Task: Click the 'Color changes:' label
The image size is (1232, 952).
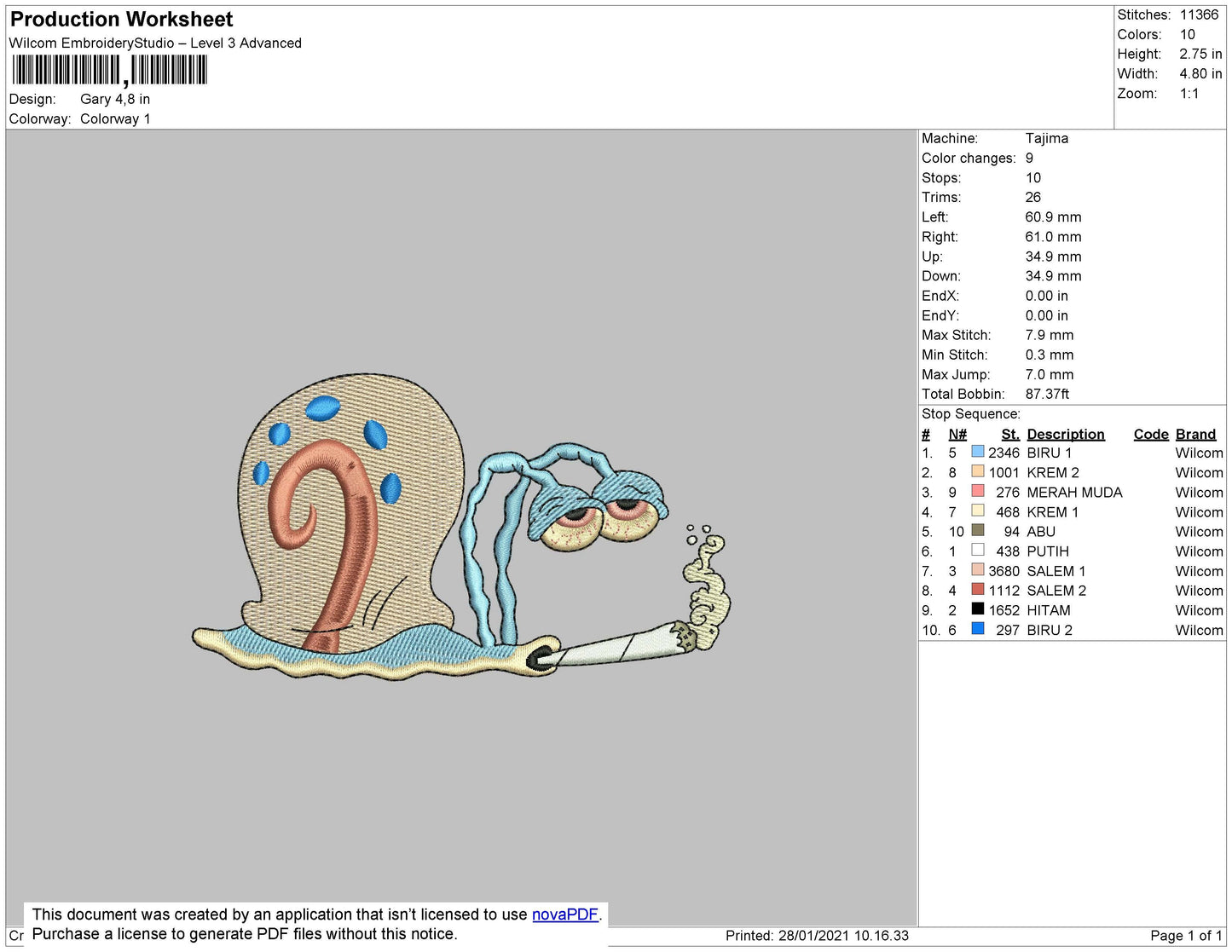Action: coord(969,158)
